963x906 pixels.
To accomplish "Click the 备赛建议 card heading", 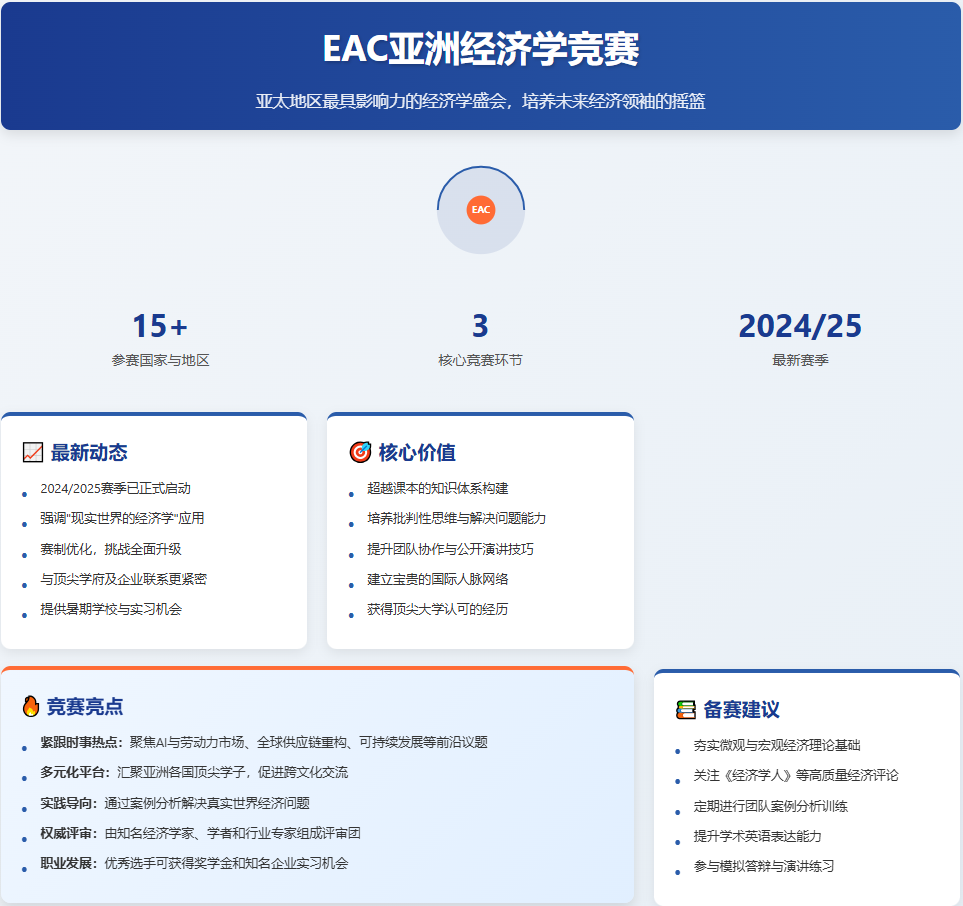I will point(741,710).
